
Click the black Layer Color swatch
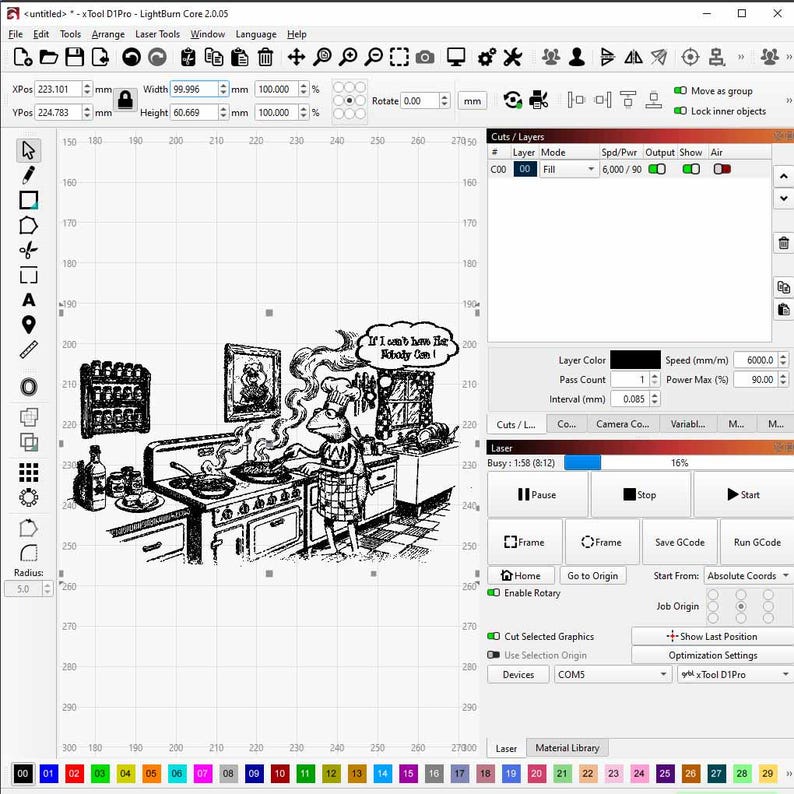coord(635,360)
